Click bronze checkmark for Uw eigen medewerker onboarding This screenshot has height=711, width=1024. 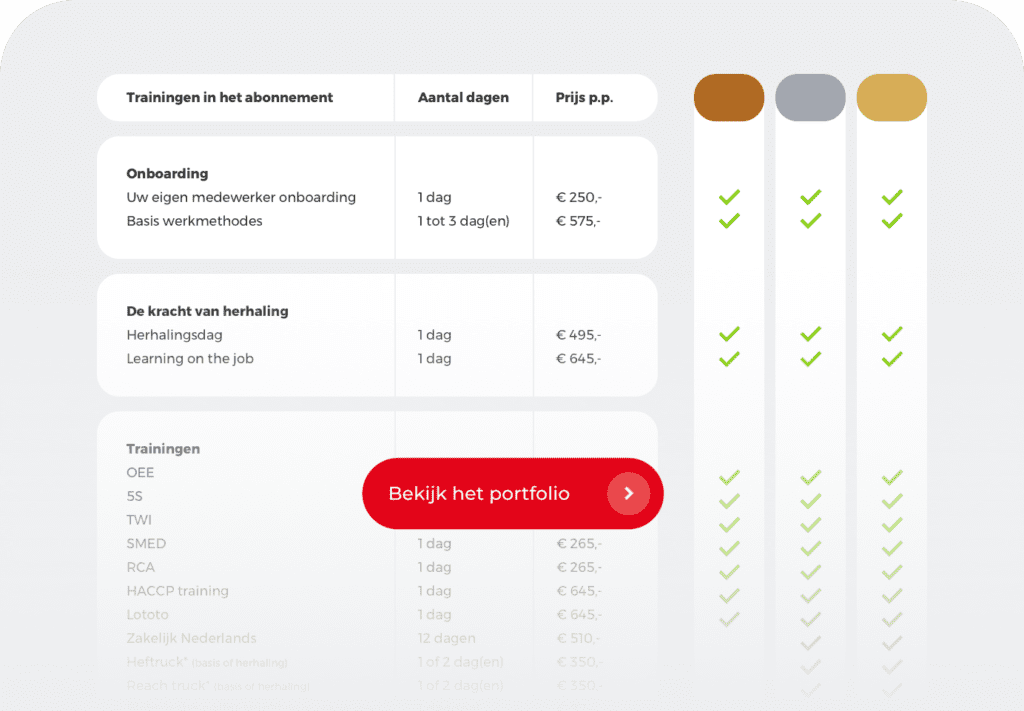729,197
